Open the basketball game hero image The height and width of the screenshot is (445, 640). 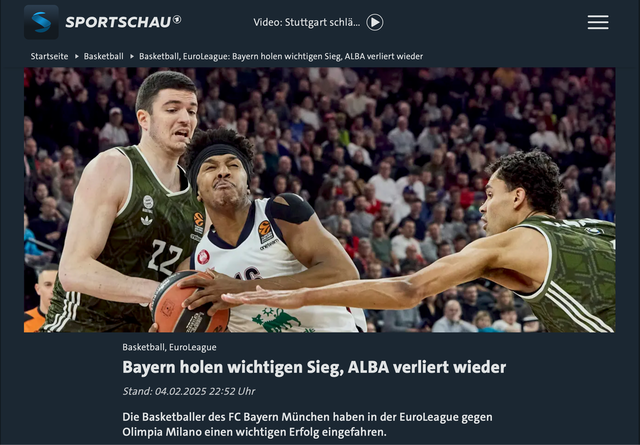click(320, 200)
